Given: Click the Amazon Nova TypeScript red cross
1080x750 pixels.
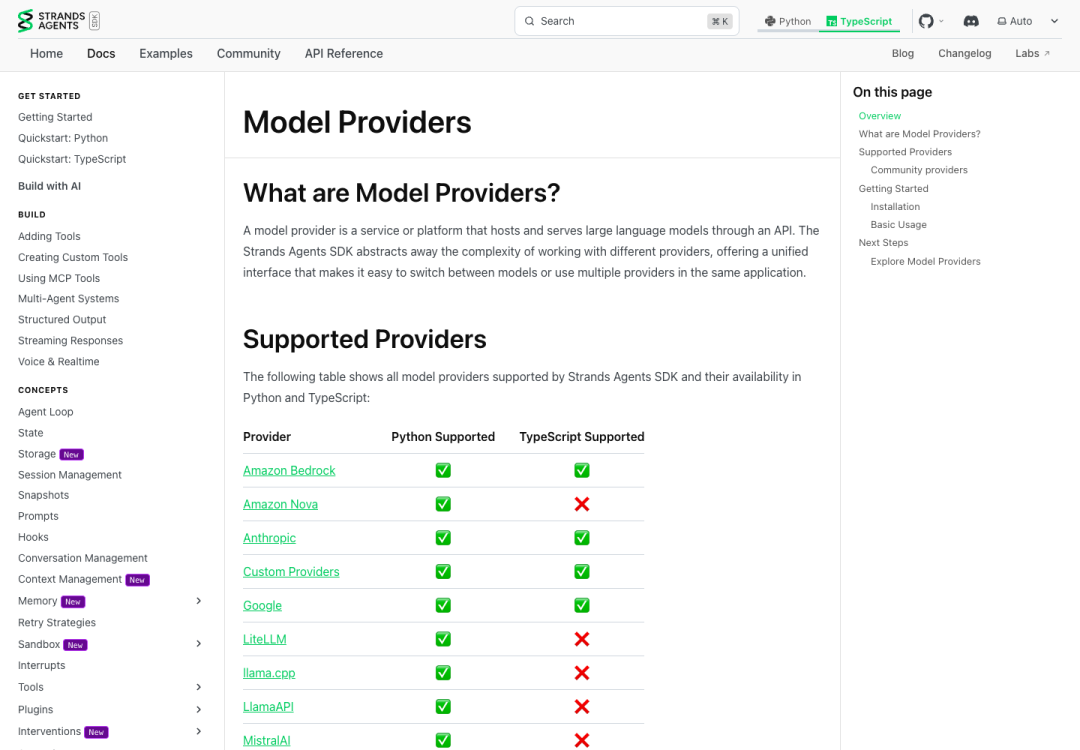Looking at the screenshot, I should pos(582,504).
